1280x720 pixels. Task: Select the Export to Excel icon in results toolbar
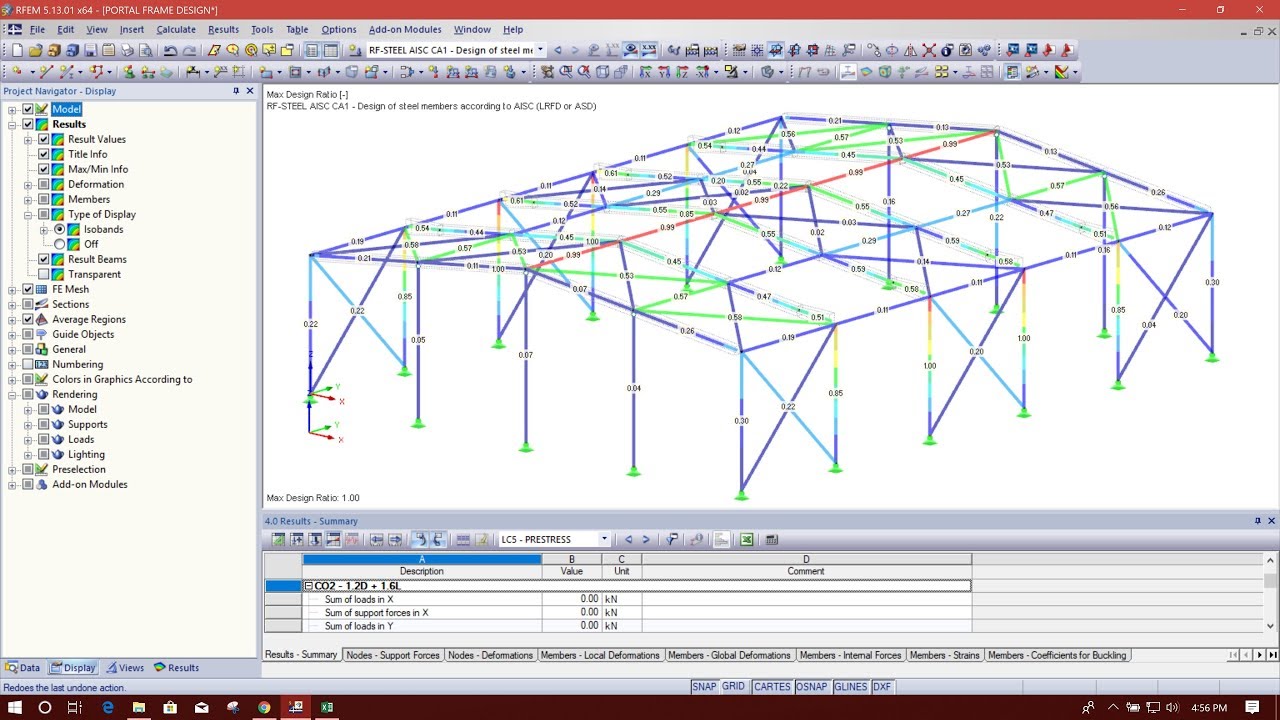746,539
